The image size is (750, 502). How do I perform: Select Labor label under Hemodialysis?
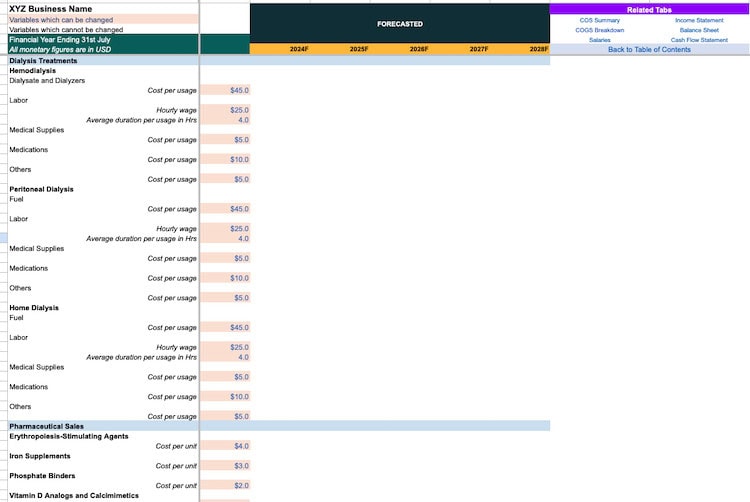[x=19, y=100]
